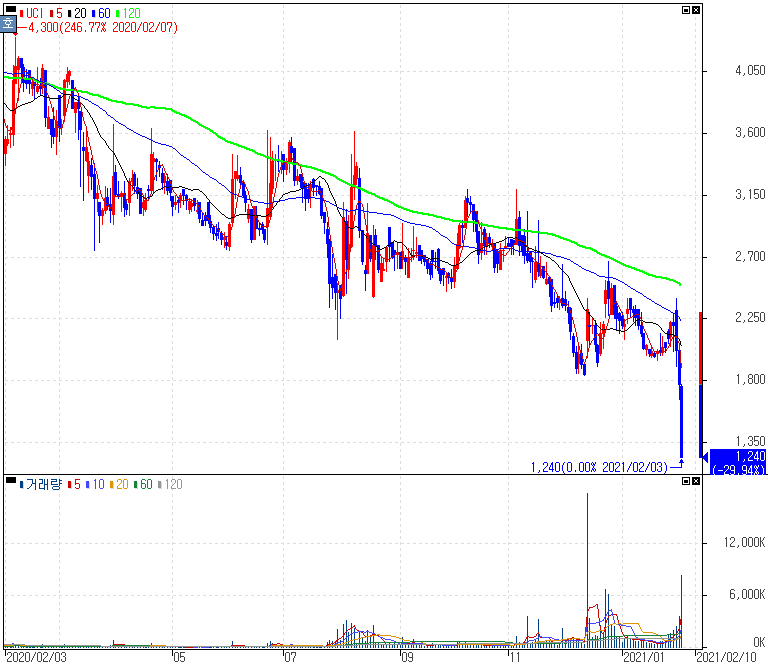
Task: Click the high annotation 4,300(246.77% 2020/02/07)
Action: 103,27
